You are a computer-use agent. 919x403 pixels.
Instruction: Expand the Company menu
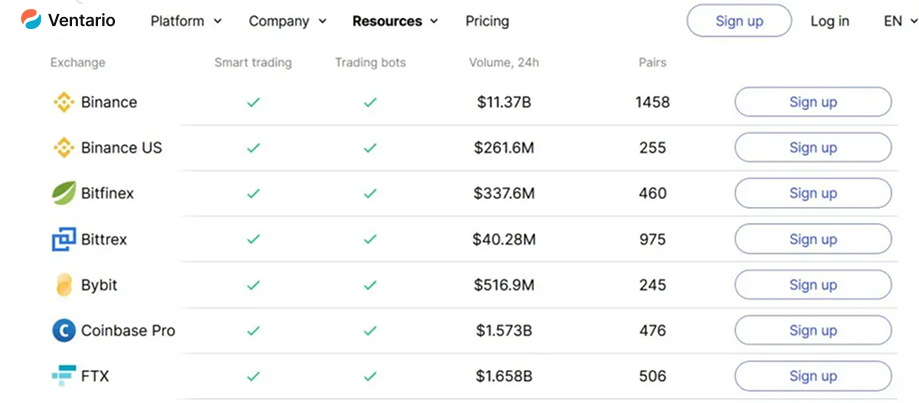[288, 21]
